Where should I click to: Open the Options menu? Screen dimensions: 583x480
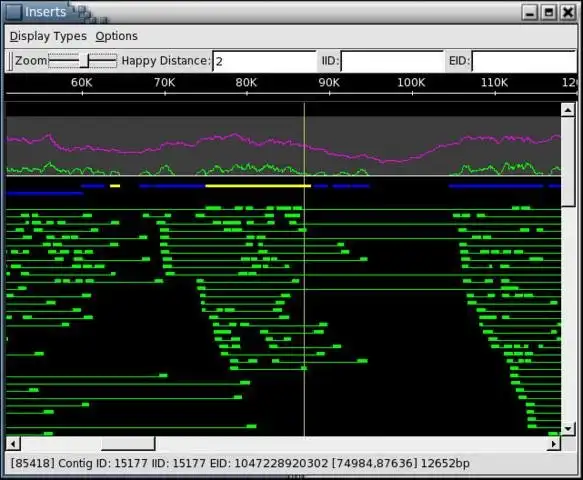[x=116, y=36]
